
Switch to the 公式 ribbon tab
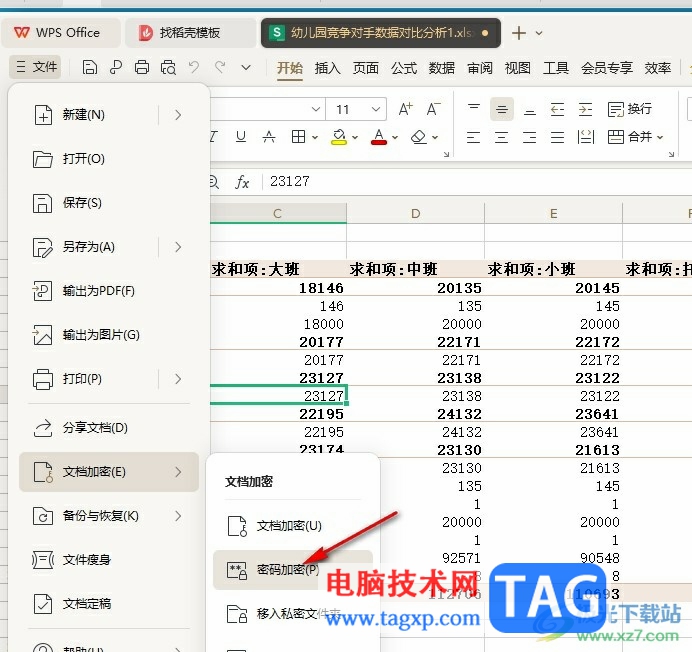tap(404, 68)
